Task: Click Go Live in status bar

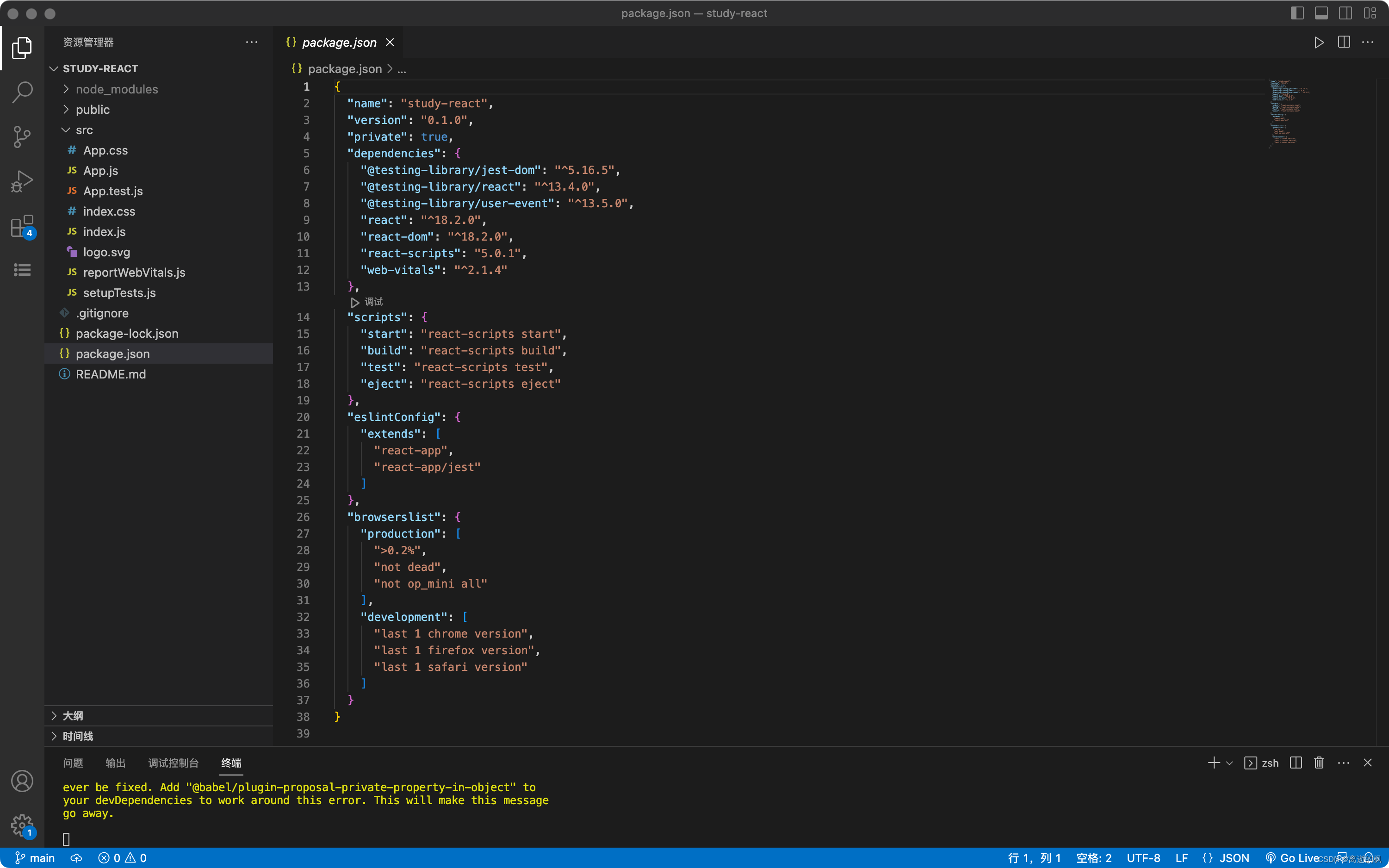Action: (1294, 858)
